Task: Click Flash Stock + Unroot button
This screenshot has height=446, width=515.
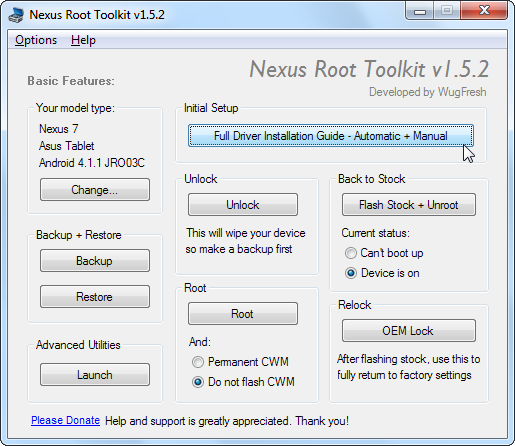Action: pyautogui.click(x=409, y=204)
